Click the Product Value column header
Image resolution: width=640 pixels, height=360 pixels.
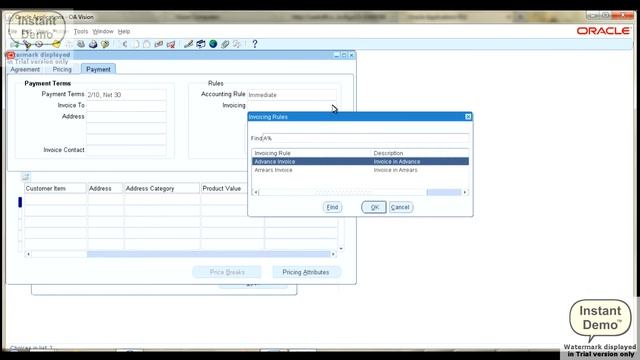pos(233,189)
